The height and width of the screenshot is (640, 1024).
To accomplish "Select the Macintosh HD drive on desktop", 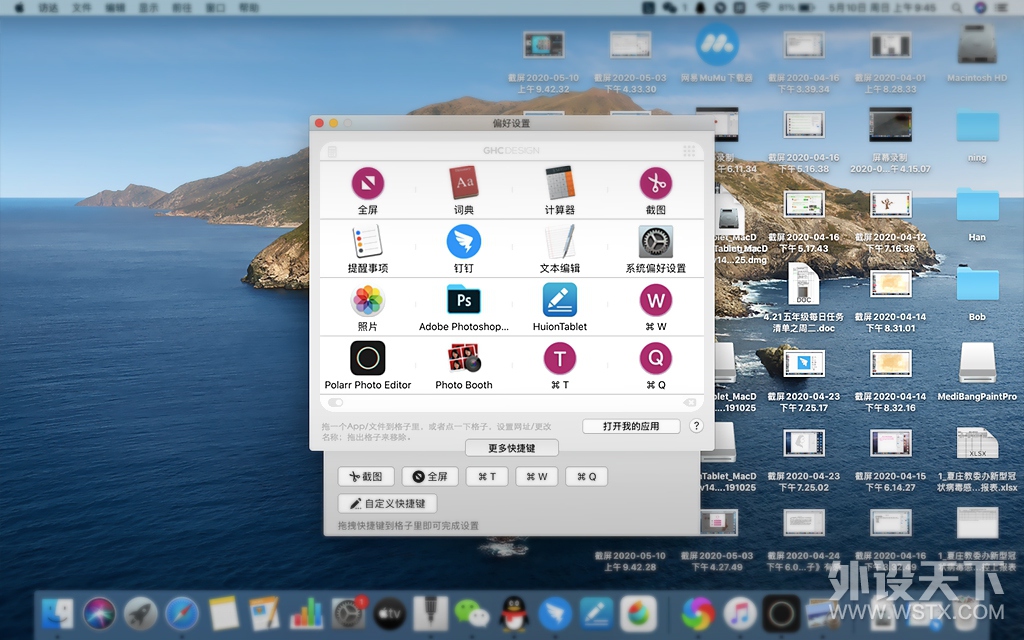I will coord(977,54).
